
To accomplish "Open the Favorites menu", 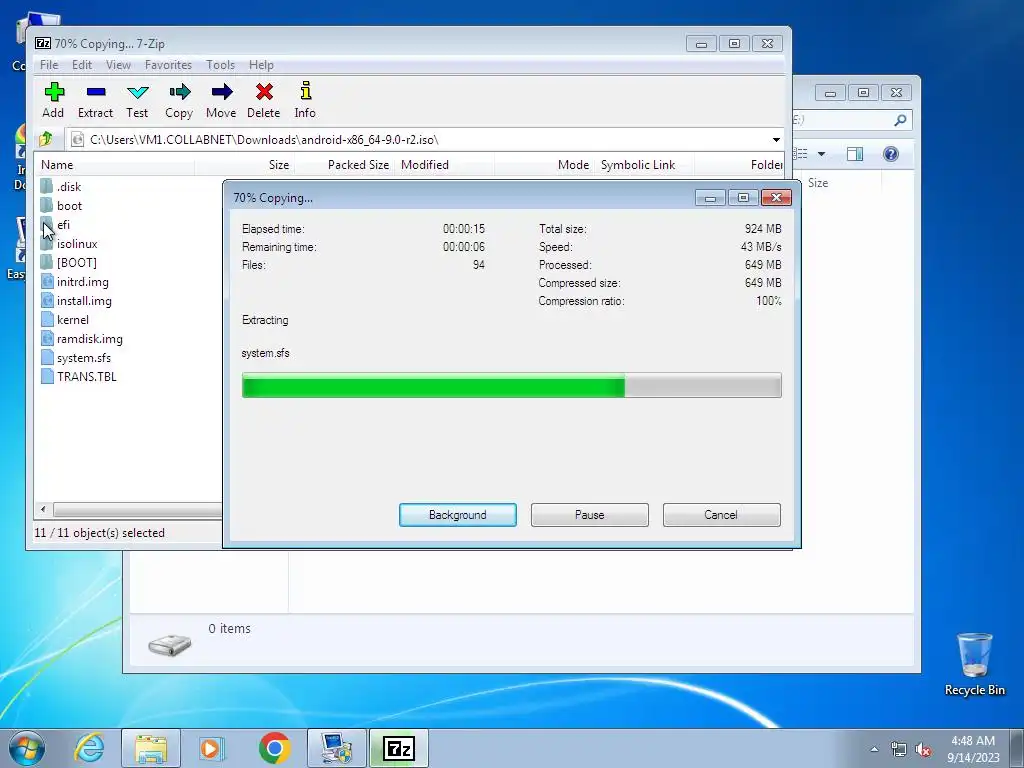I will coord(168,65).
